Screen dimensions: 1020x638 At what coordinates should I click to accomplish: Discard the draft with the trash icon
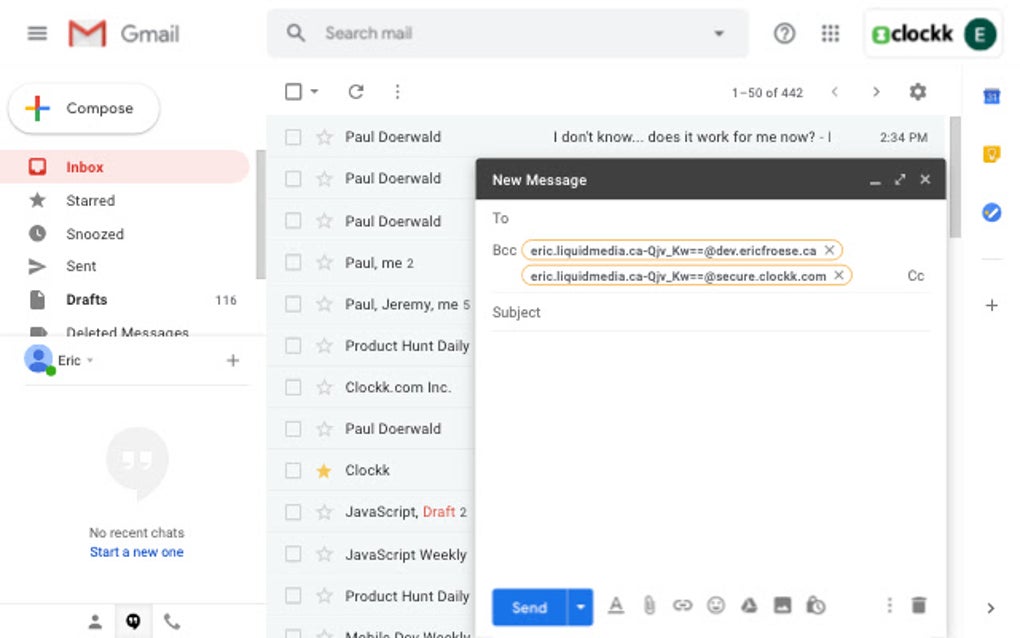918,605
